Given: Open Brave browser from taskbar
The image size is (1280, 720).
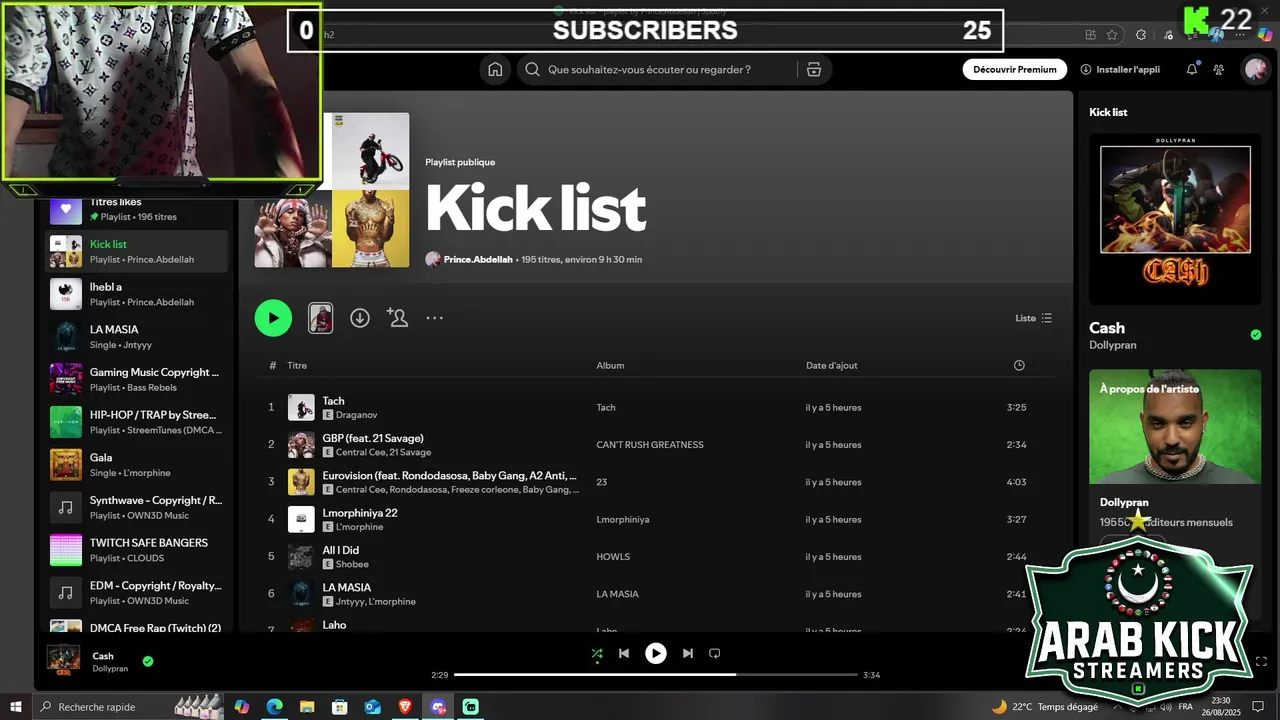Looking at the screenshot, I should pyautogui.click(x=405, y=707).
